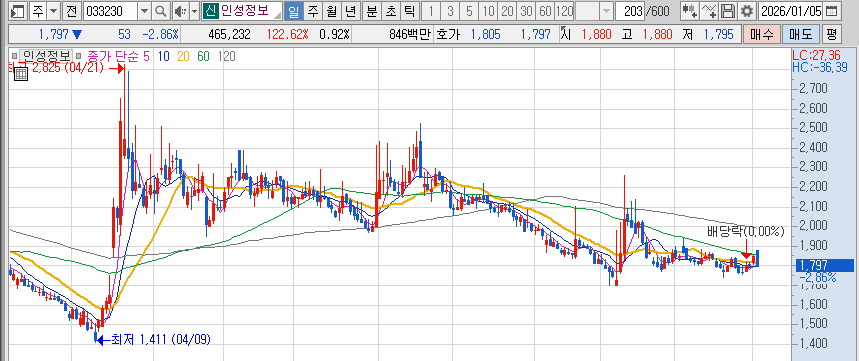Screen dimensions: 859x361
Task: Click the small square marker before 인성정보 in the legend
Action: click(x=15, y=56)
